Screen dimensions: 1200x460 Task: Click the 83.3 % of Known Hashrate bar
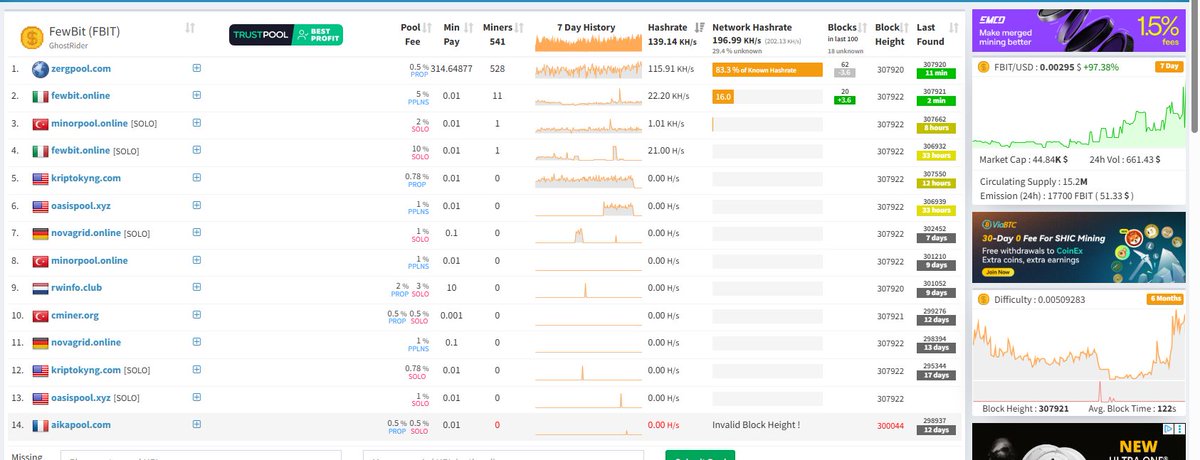(767, 69)
